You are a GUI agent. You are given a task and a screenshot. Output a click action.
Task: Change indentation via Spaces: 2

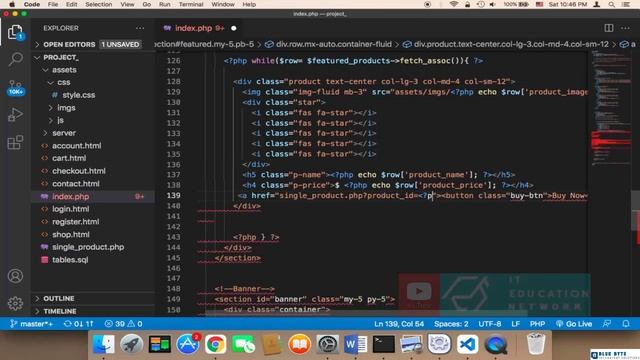451,324
